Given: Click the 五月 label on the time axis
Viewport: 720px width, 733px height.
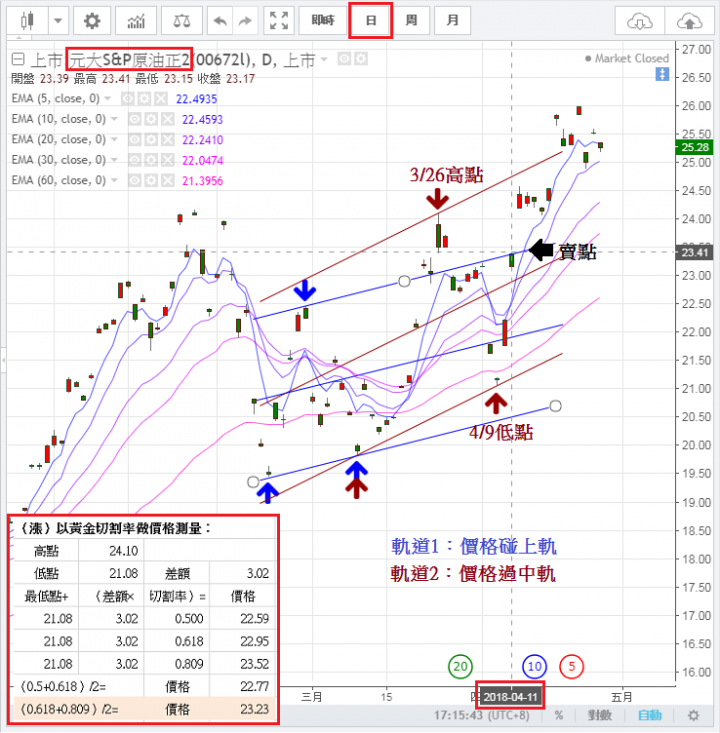Looking at the screenshot, I should 622,697.
